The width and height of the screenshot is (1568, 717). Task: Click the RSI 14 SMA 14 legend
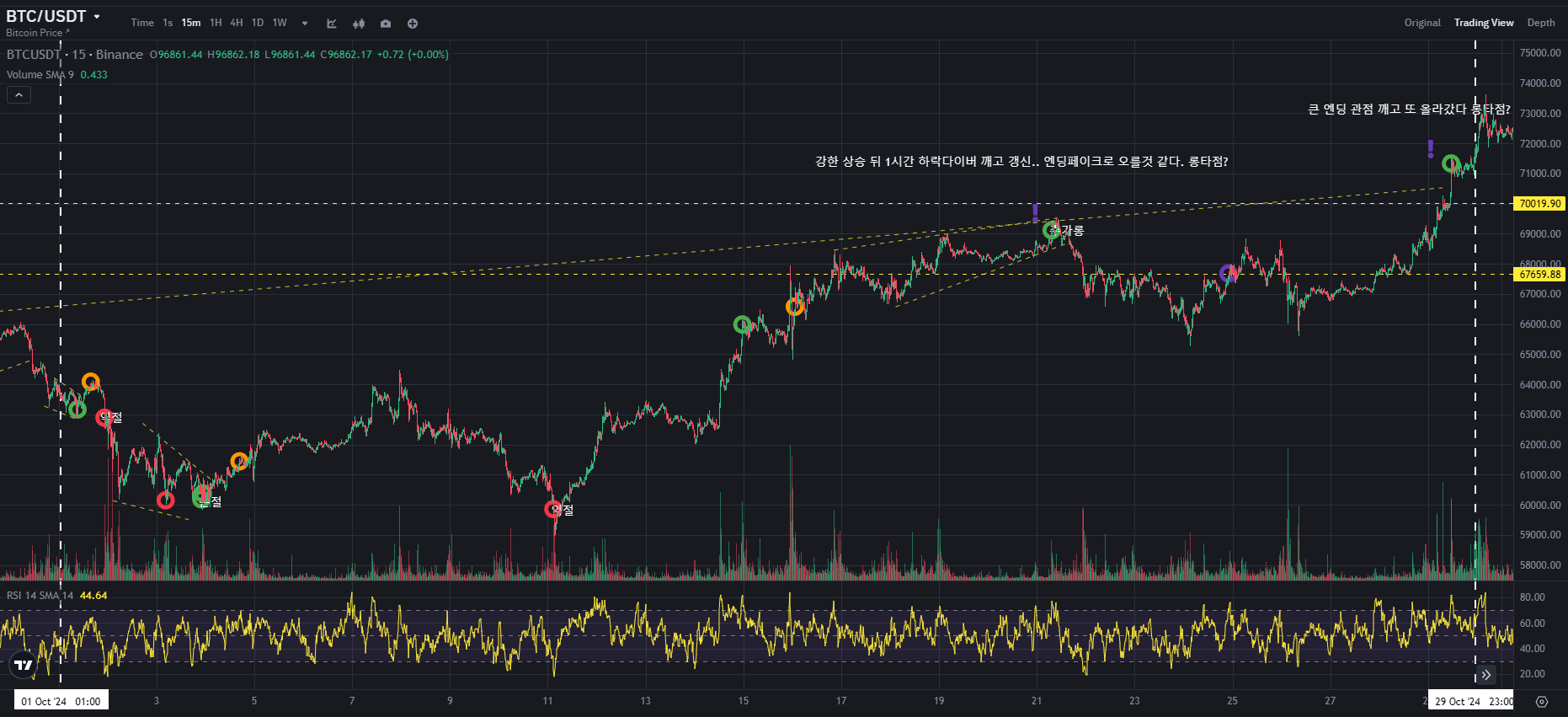click(40, 596)
